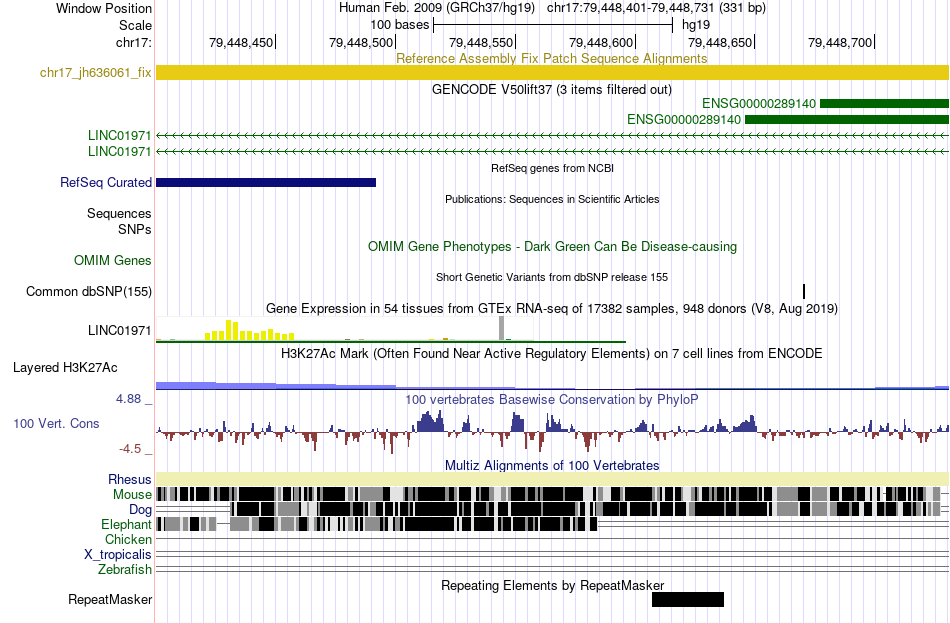Select the second LINC01971 intron arrow line

[x=552, y=151]
